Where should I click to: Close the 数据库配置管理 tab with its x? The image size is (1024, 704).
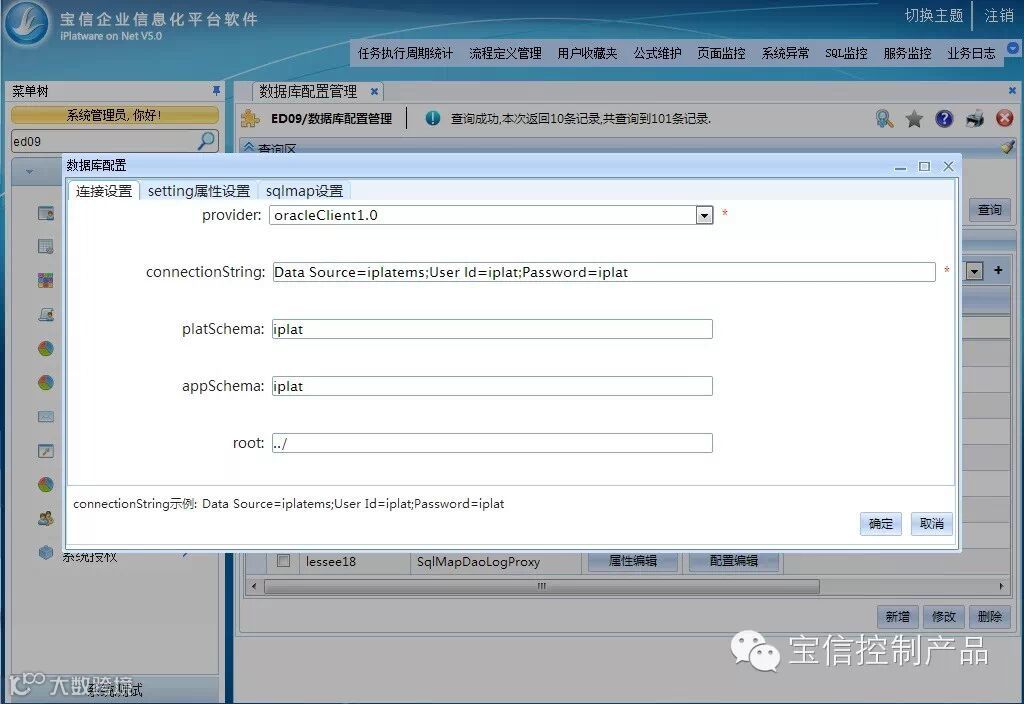(374, 91)
